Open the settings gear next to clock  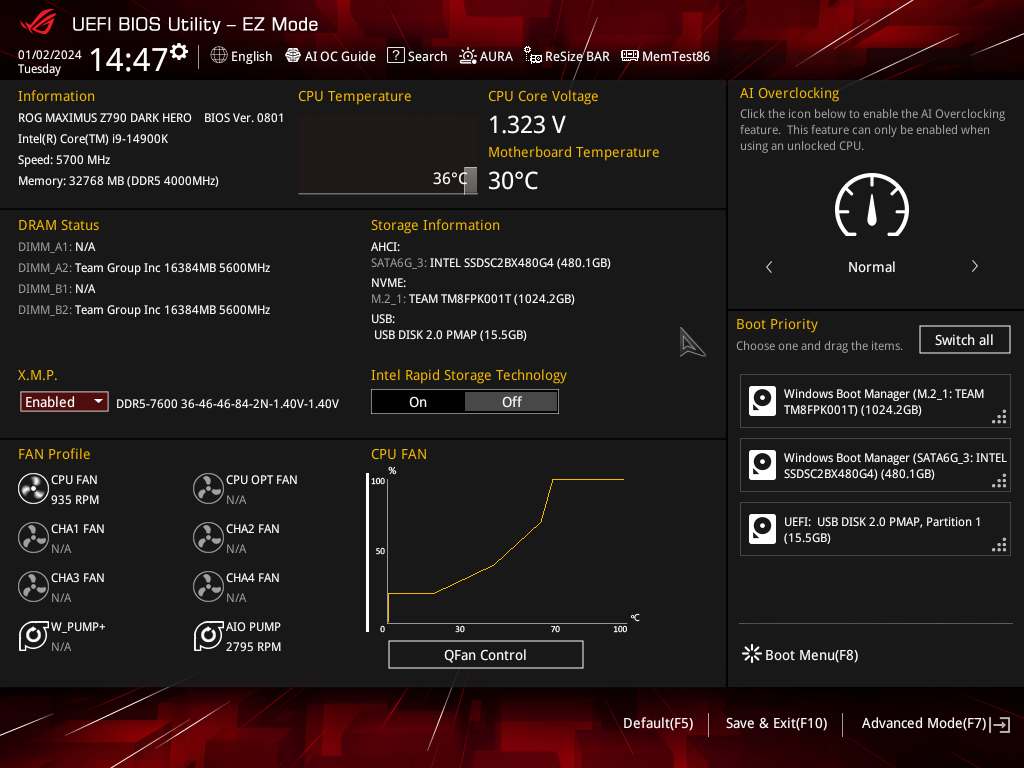pyautogui.click(x=179, y=52)
